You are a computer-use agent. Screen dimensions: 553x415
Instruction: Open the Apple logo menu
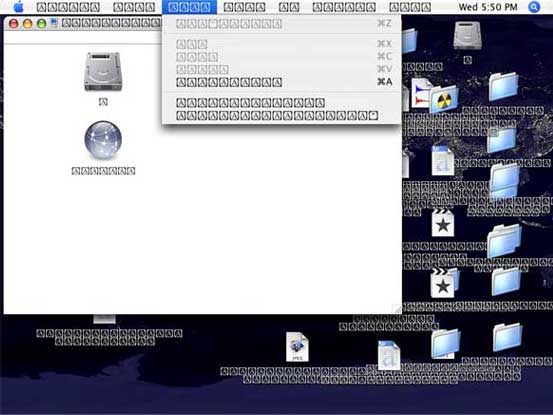pyautogui.click(x=18, y=7)
